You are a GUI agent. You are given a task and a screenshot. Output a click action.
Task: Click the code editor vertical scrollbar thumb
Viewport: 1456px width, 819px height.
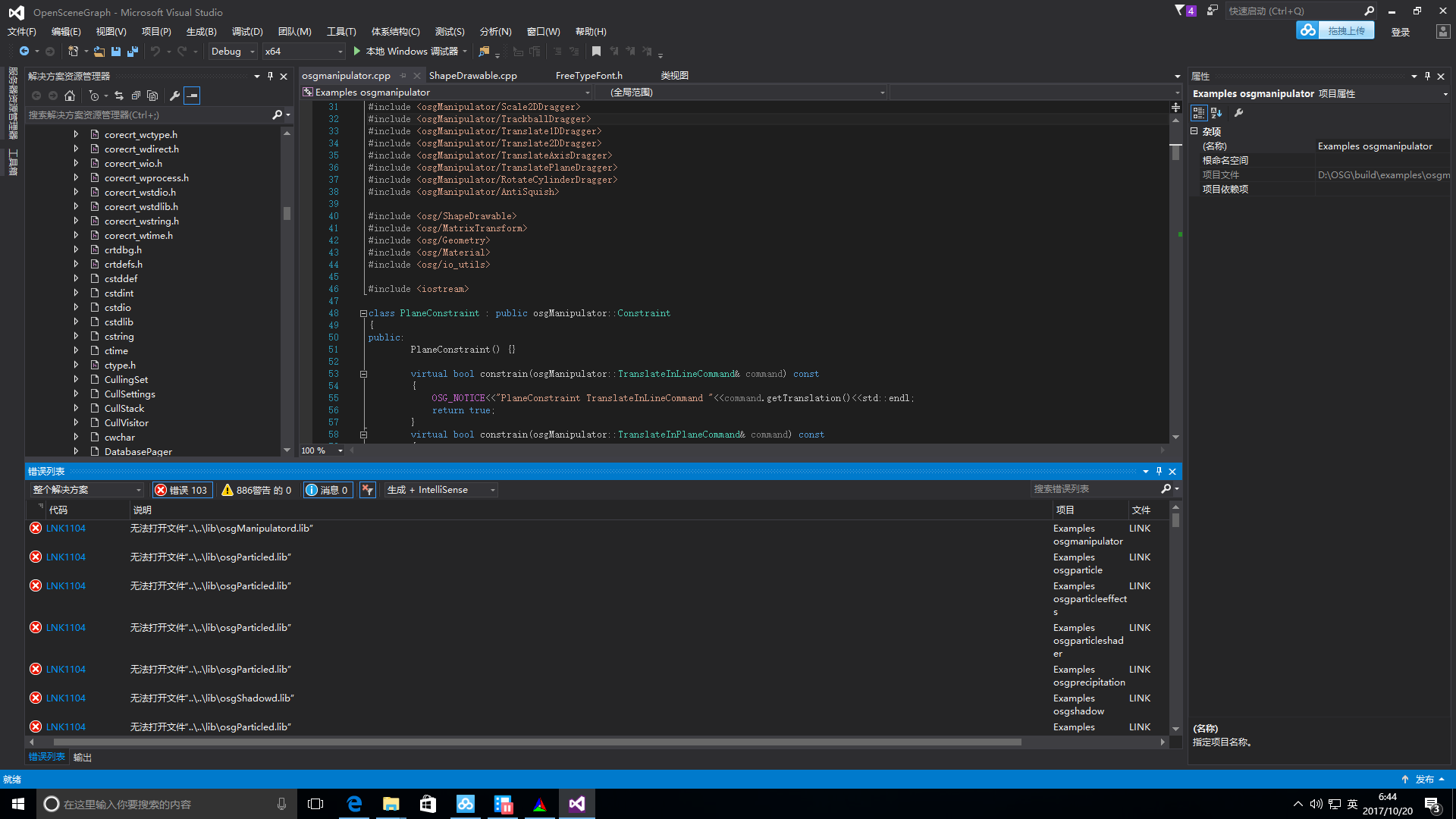(x=1175, y=152)
